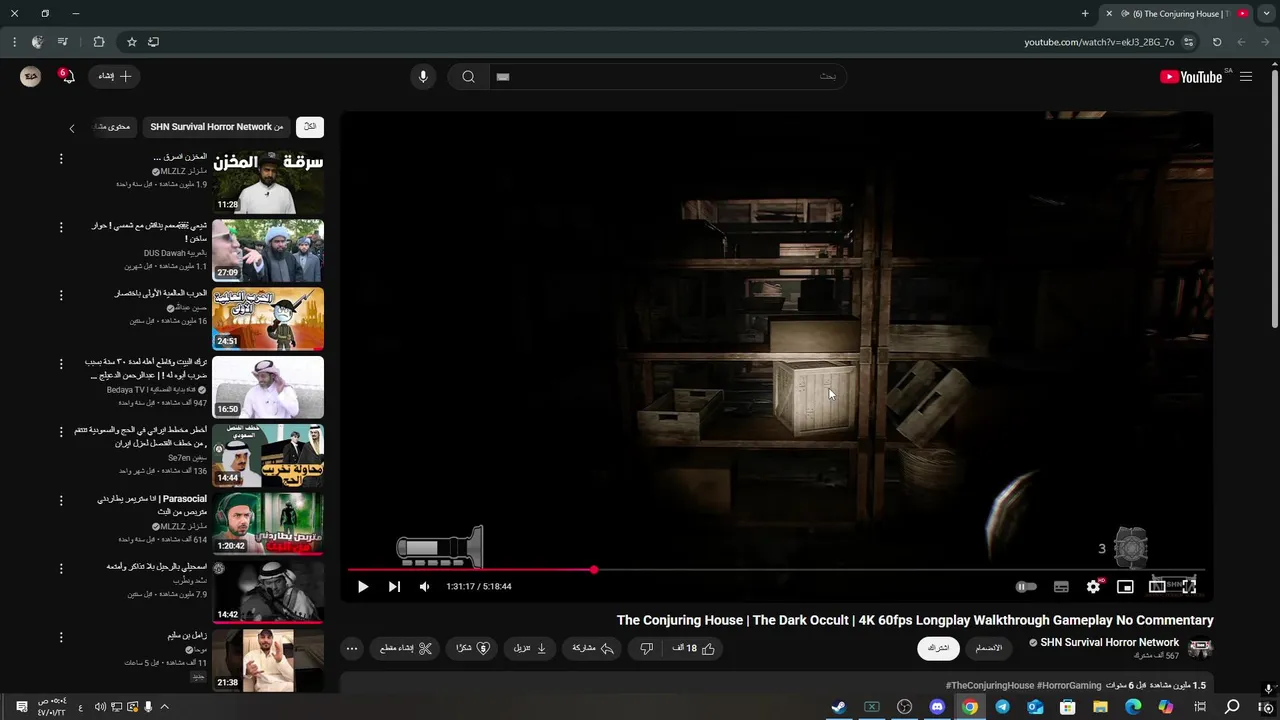View site info in address bar
The image size is (1280, 720).
1188,42
